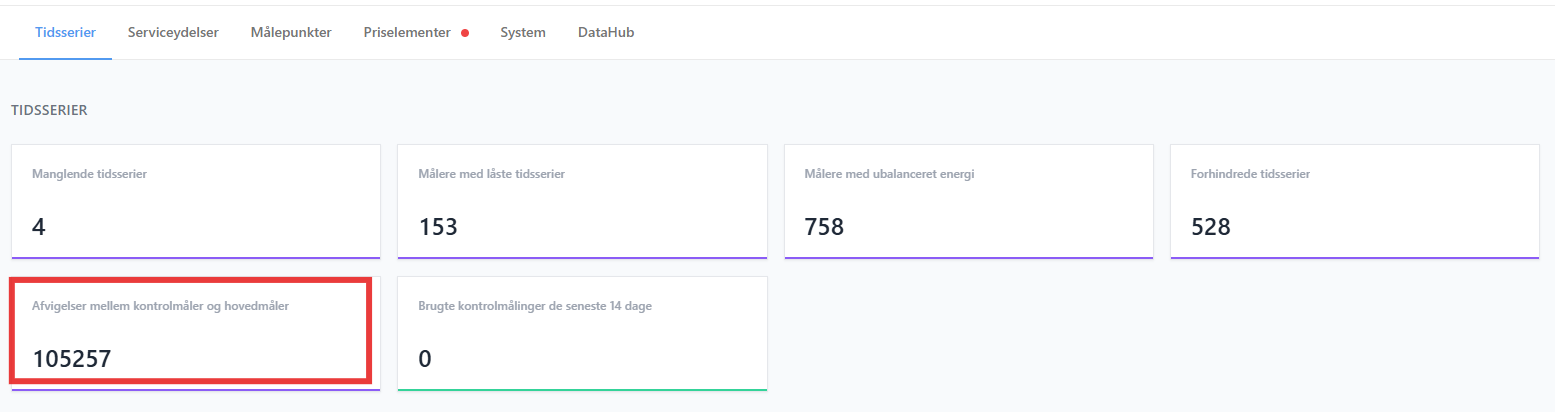Click the 105257 deviation count
Viewport: 1555px width, 412px height.
(72, 359)
